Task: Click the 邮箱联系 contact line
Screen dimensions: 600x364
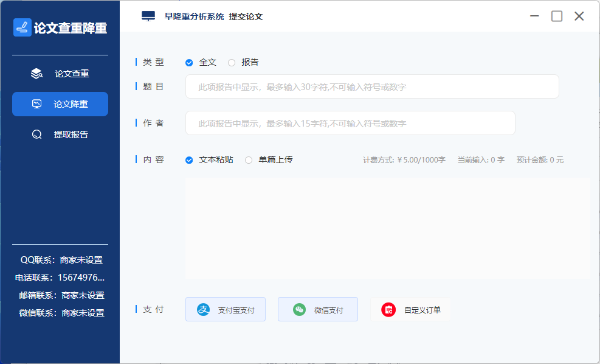Action: 61,295
